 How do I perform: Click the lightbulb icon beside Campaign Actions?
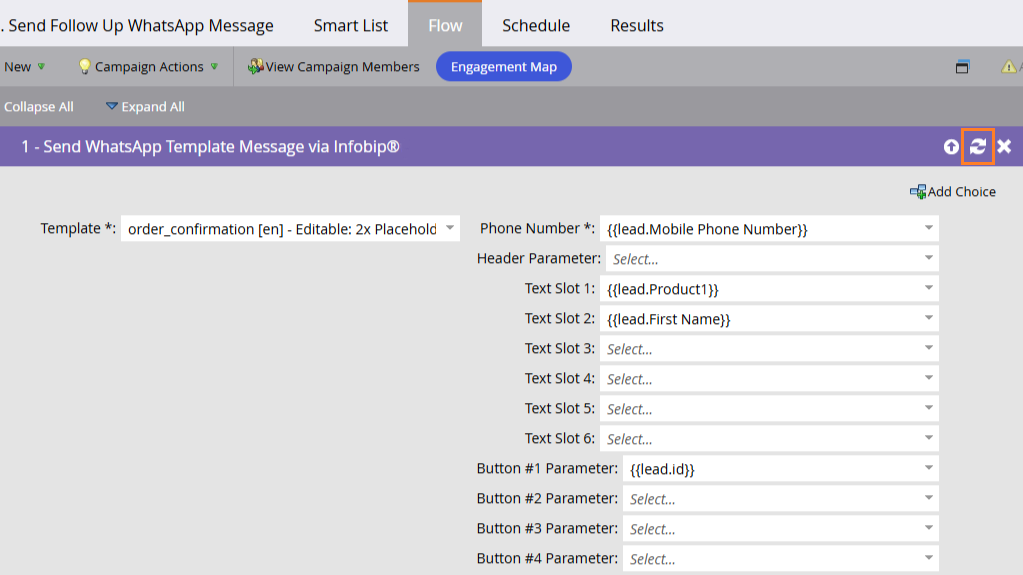(x=84, y=67)
